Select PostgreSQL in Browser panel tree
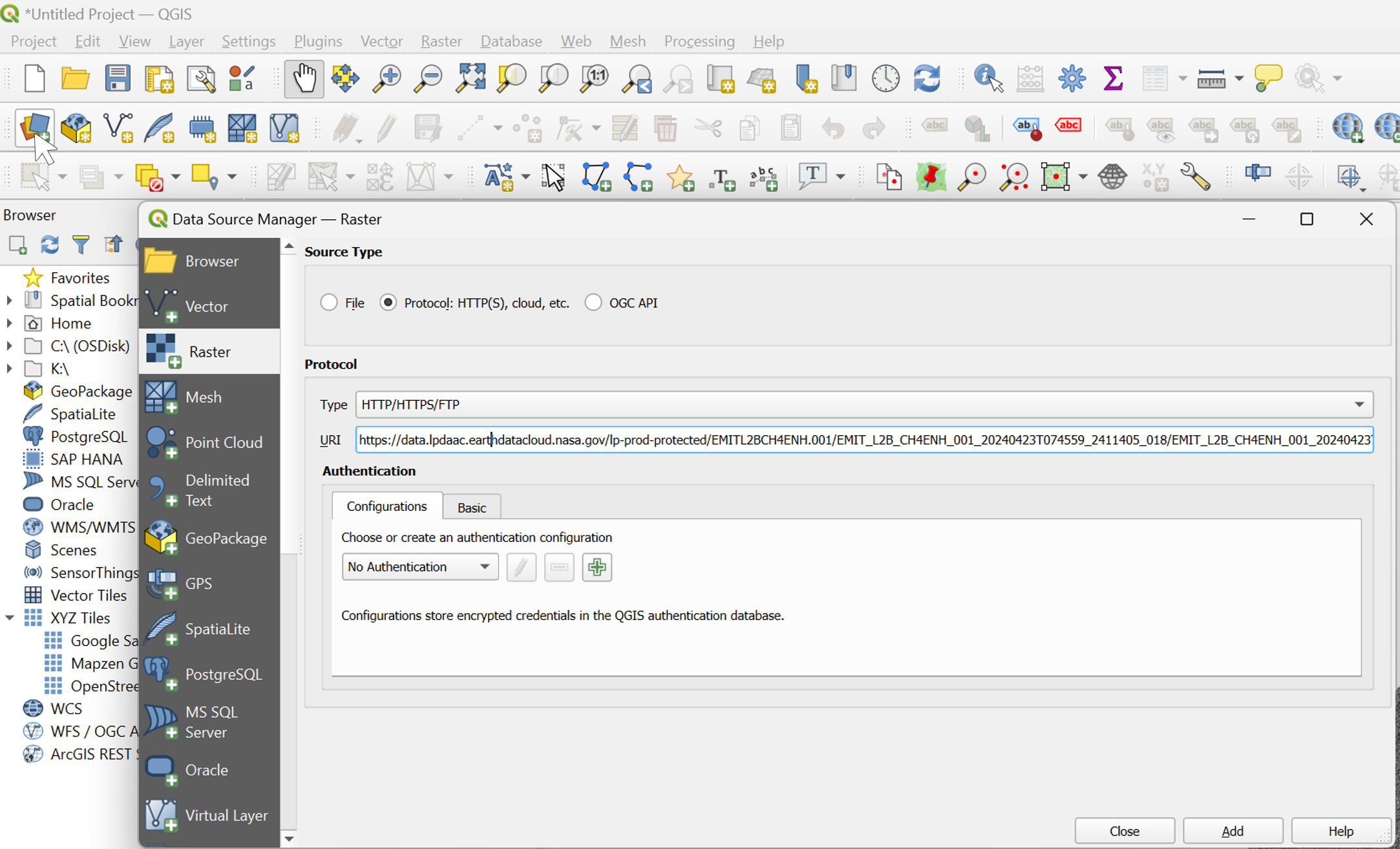This screenshot has height=849, width=1400. tap(89, 436)
